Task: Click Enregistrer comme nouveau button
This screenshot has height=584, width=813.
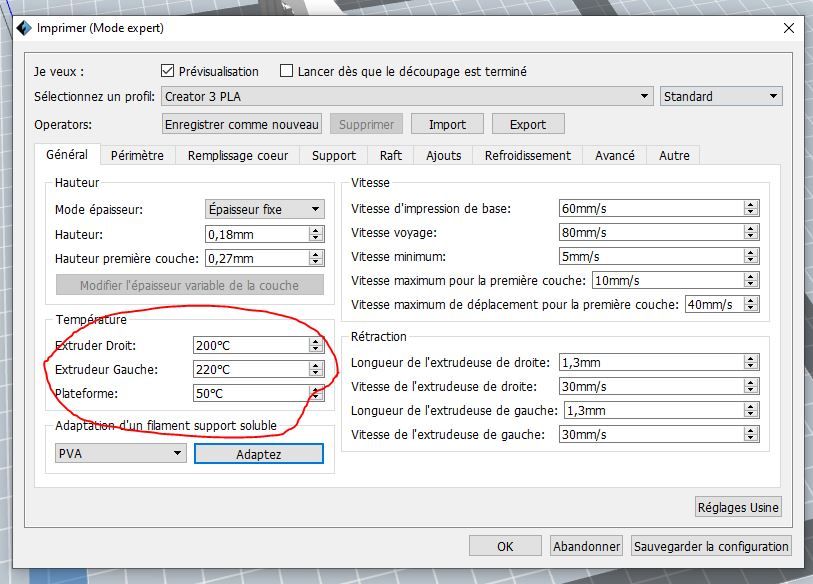Action: (x=242, y=124)
